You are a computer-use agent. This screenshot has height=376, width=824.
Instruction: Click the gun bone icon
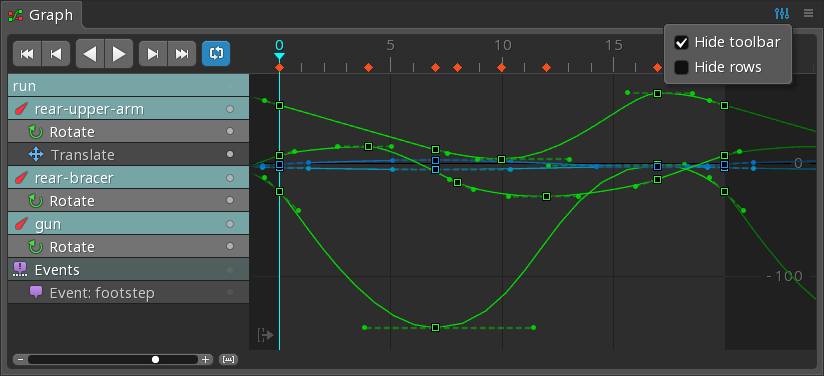[x=22, y=225]
